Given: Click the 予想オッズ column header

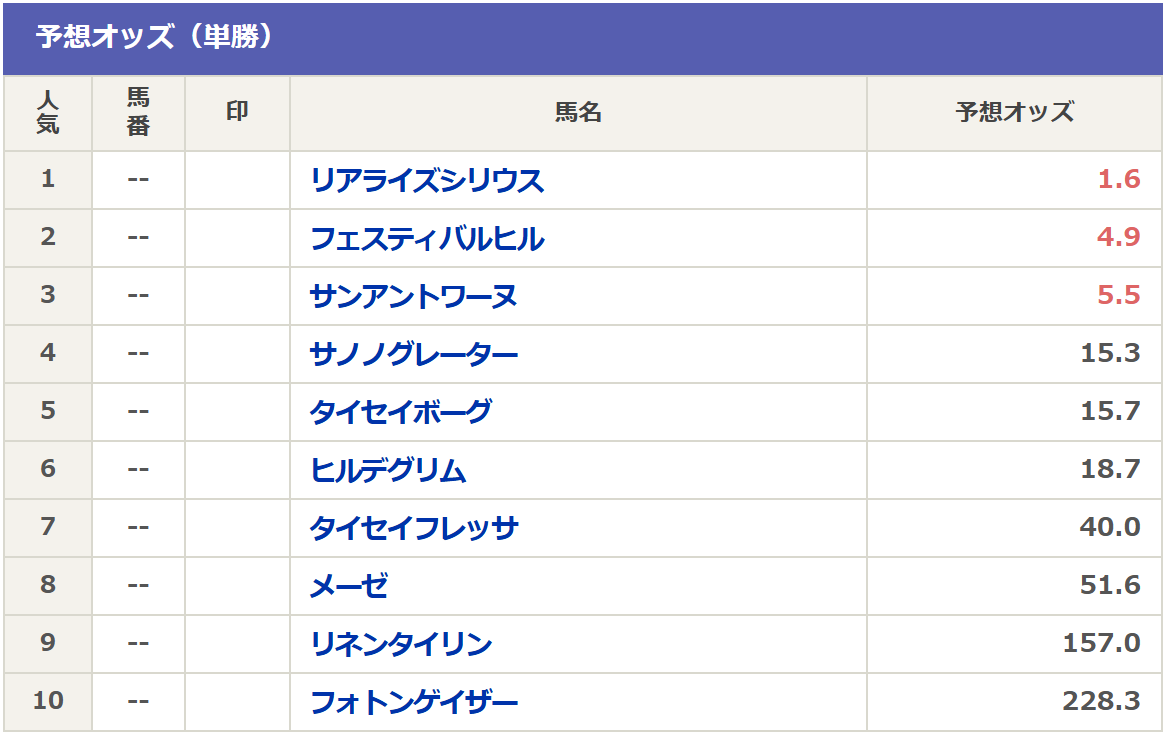Looking at the screenshot, I should (x=1014, y=112).
